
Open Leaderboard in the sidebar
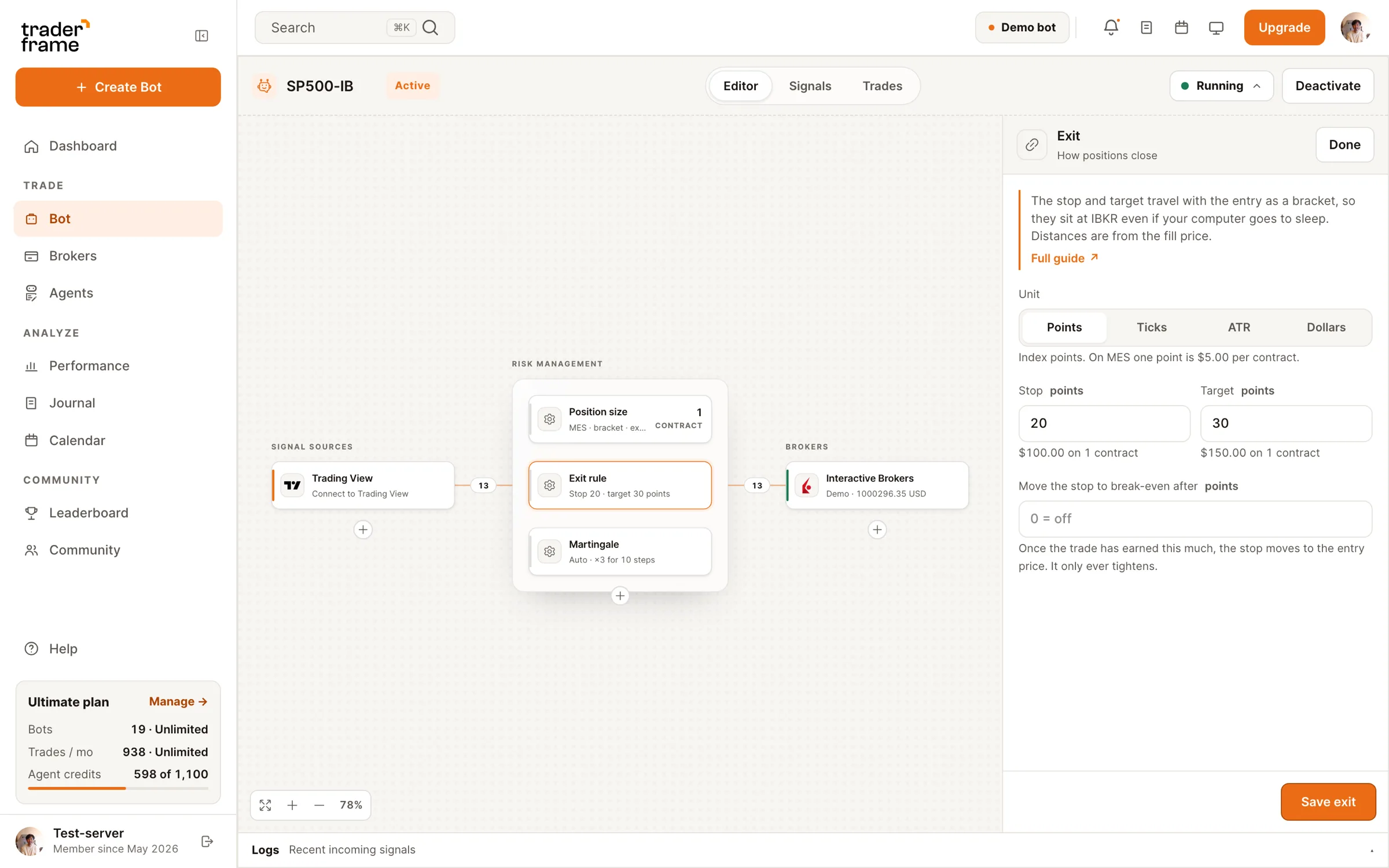tap(118, 513)
